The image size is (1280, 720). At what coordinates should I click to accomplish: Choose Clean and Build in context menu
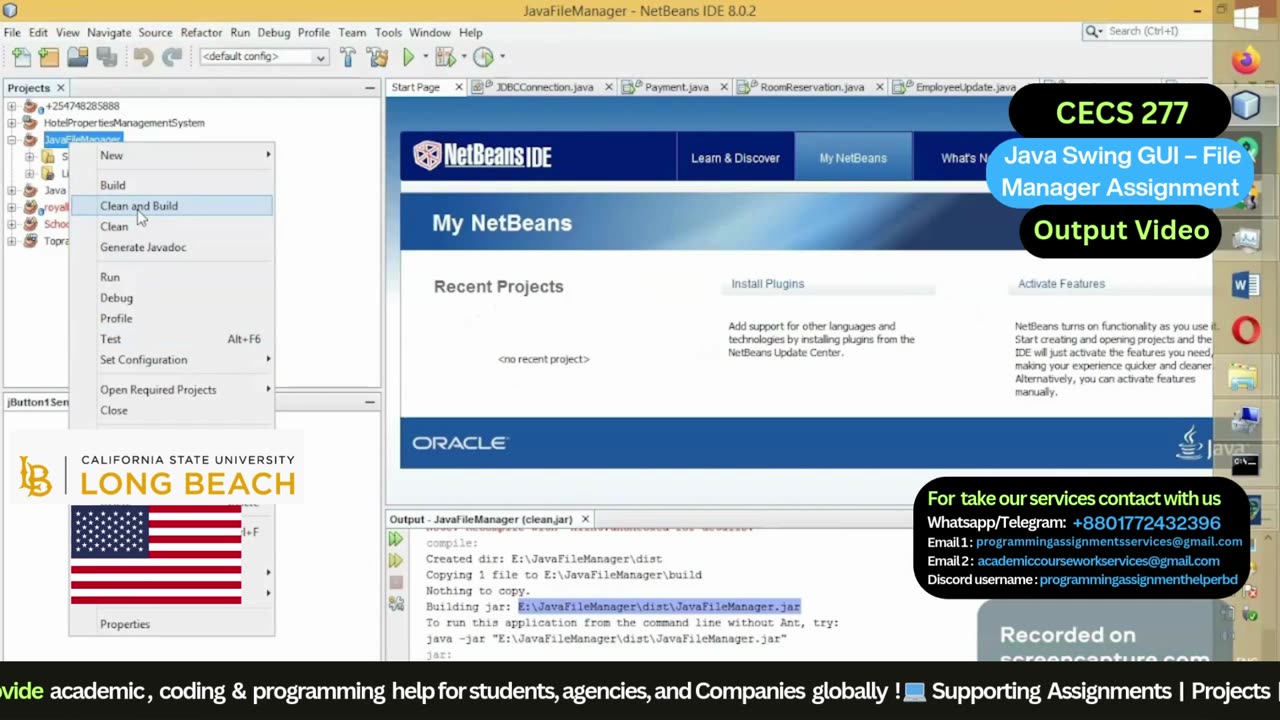pyautogui.click(x=172, y=206)
